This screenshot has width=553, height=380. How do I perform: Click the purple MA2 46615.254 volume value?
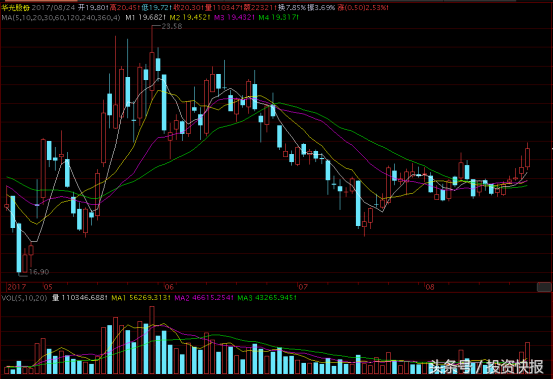[204, 298]
